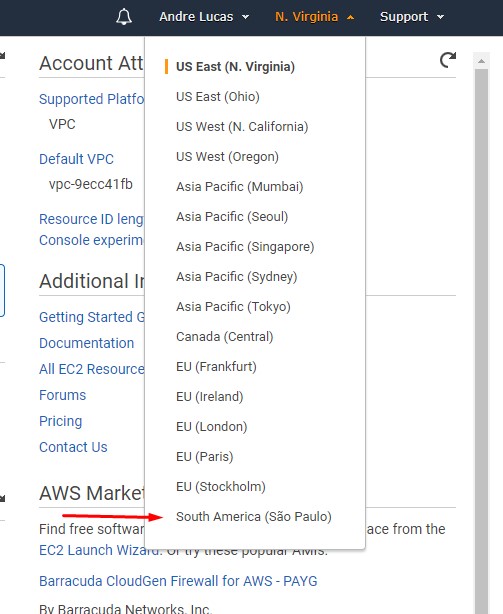Choose EU (Ireland) region

tap(209, 397)
